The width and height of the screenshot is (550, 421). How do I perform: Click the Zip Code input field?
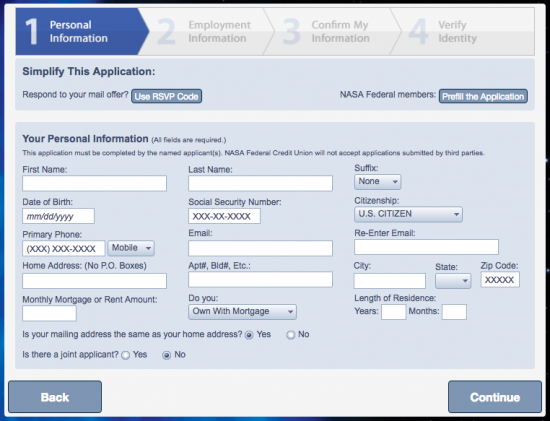coord(500,280)
